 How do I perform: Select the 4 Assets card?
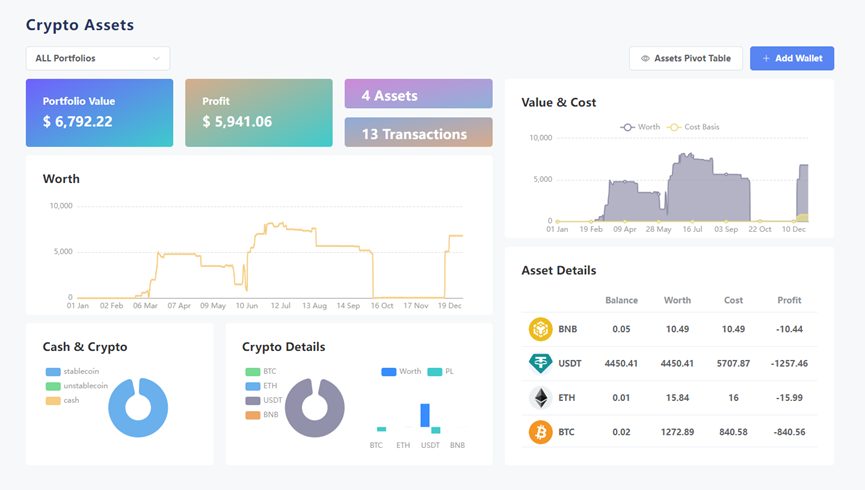point(418,94)
